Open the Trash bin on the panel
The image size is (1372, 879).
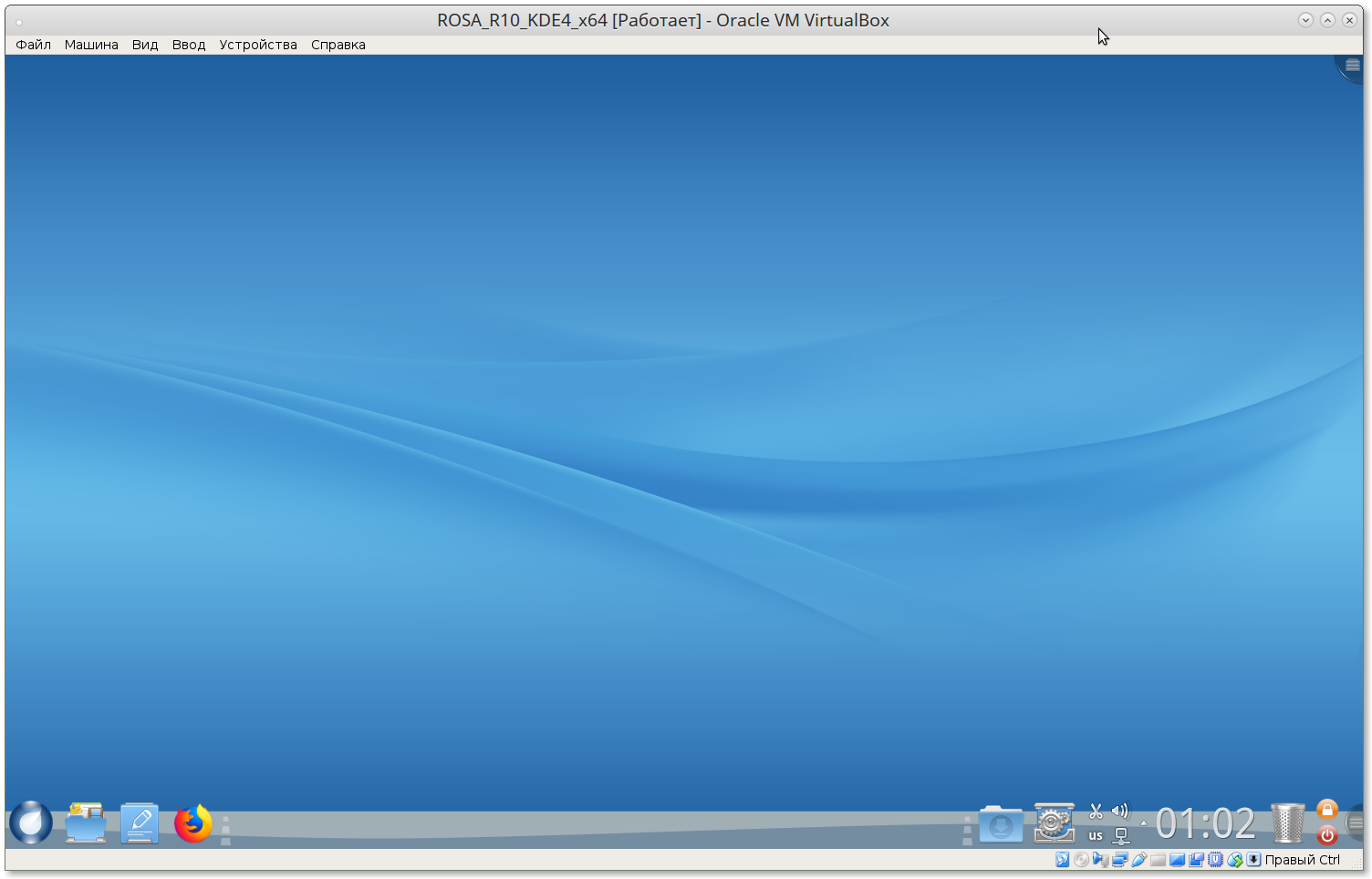1288,822
